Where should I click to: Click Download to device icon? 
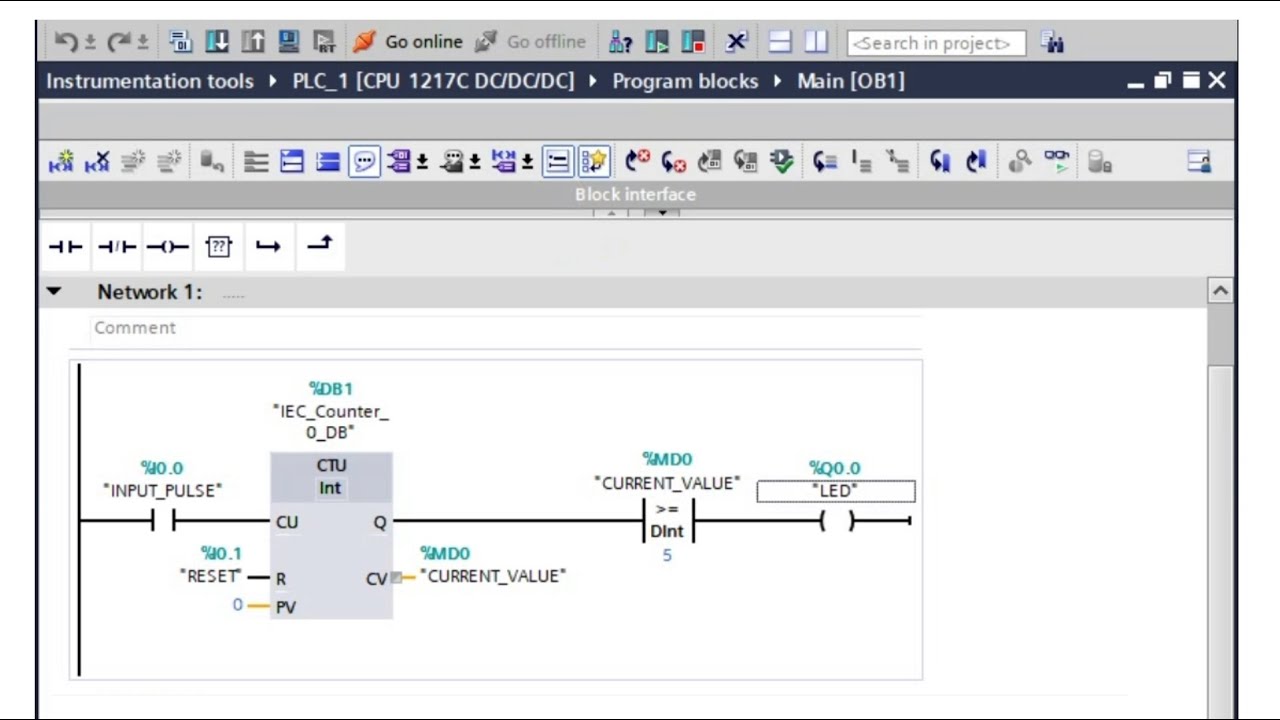tap(217, 42)
